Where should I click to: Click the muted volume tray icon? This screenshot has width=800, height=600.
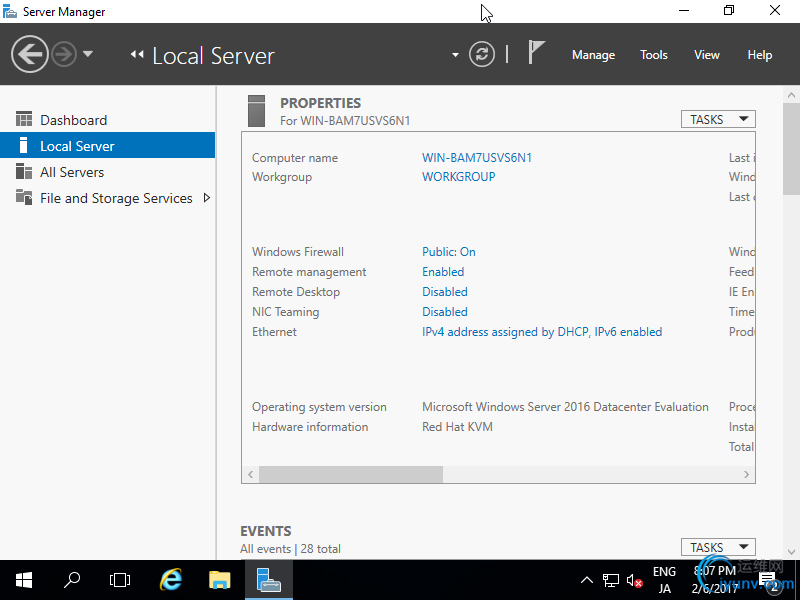click(x=634, y=580)
